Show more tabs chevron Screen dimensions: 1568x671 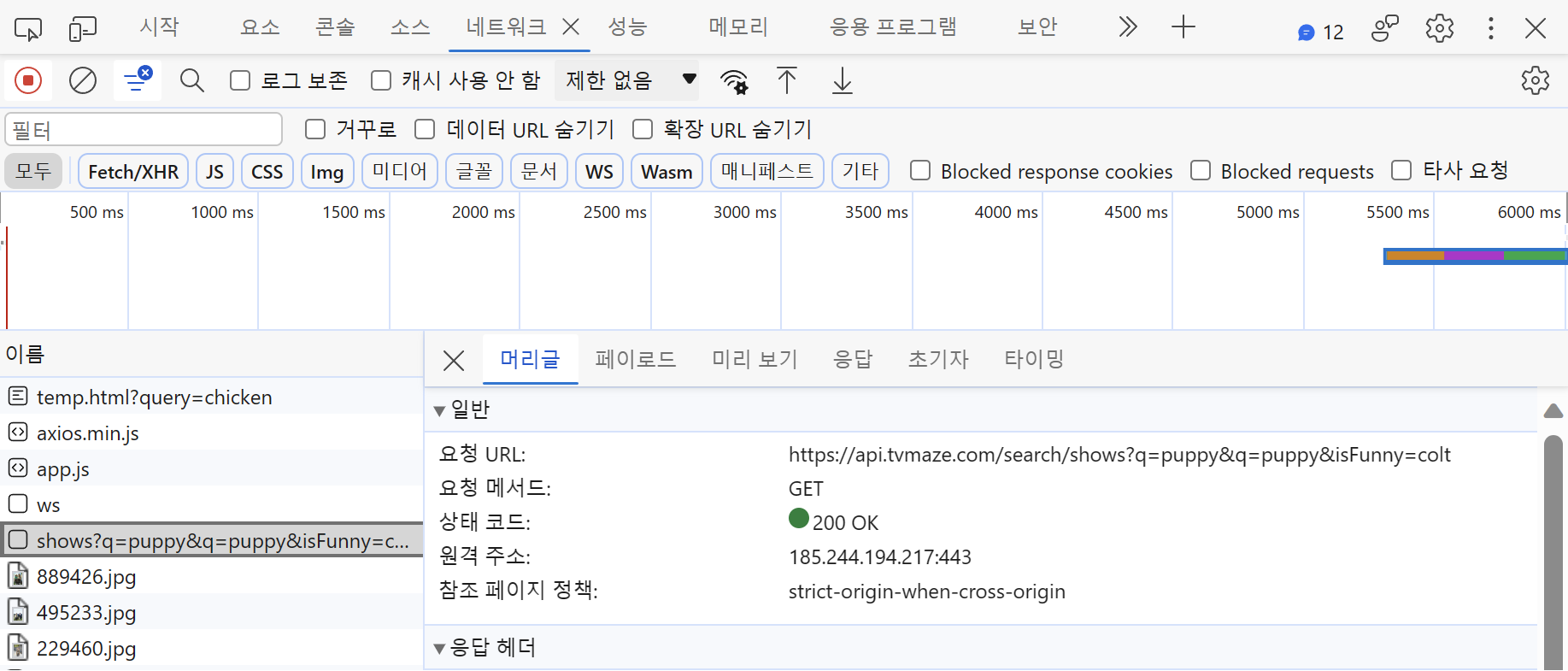pos(1128,27)
